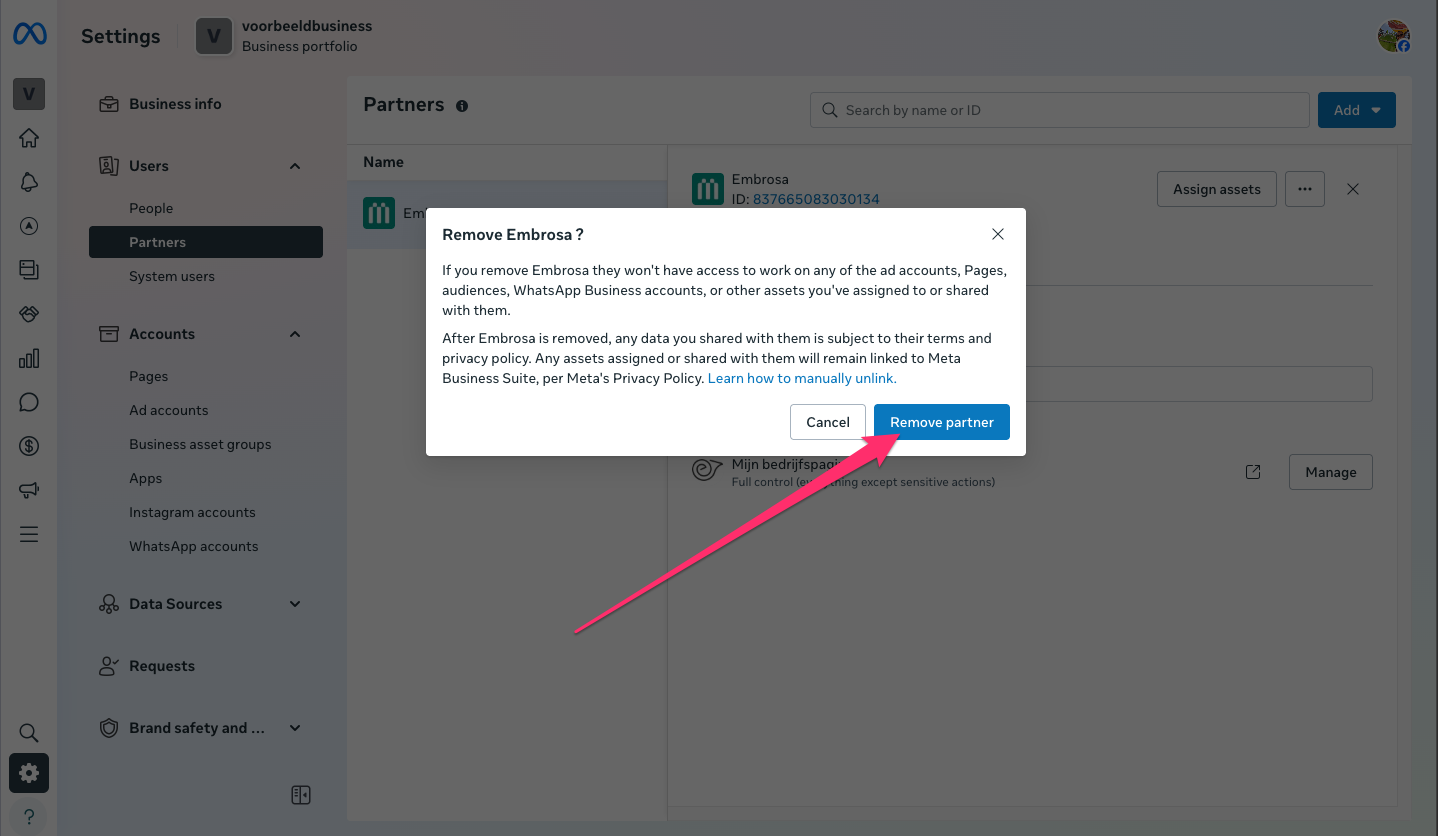The height and width of the screenshot is (836, 1438).
Task: Cancel the Remove Embrosa dialog
Action: pos(828,422)
